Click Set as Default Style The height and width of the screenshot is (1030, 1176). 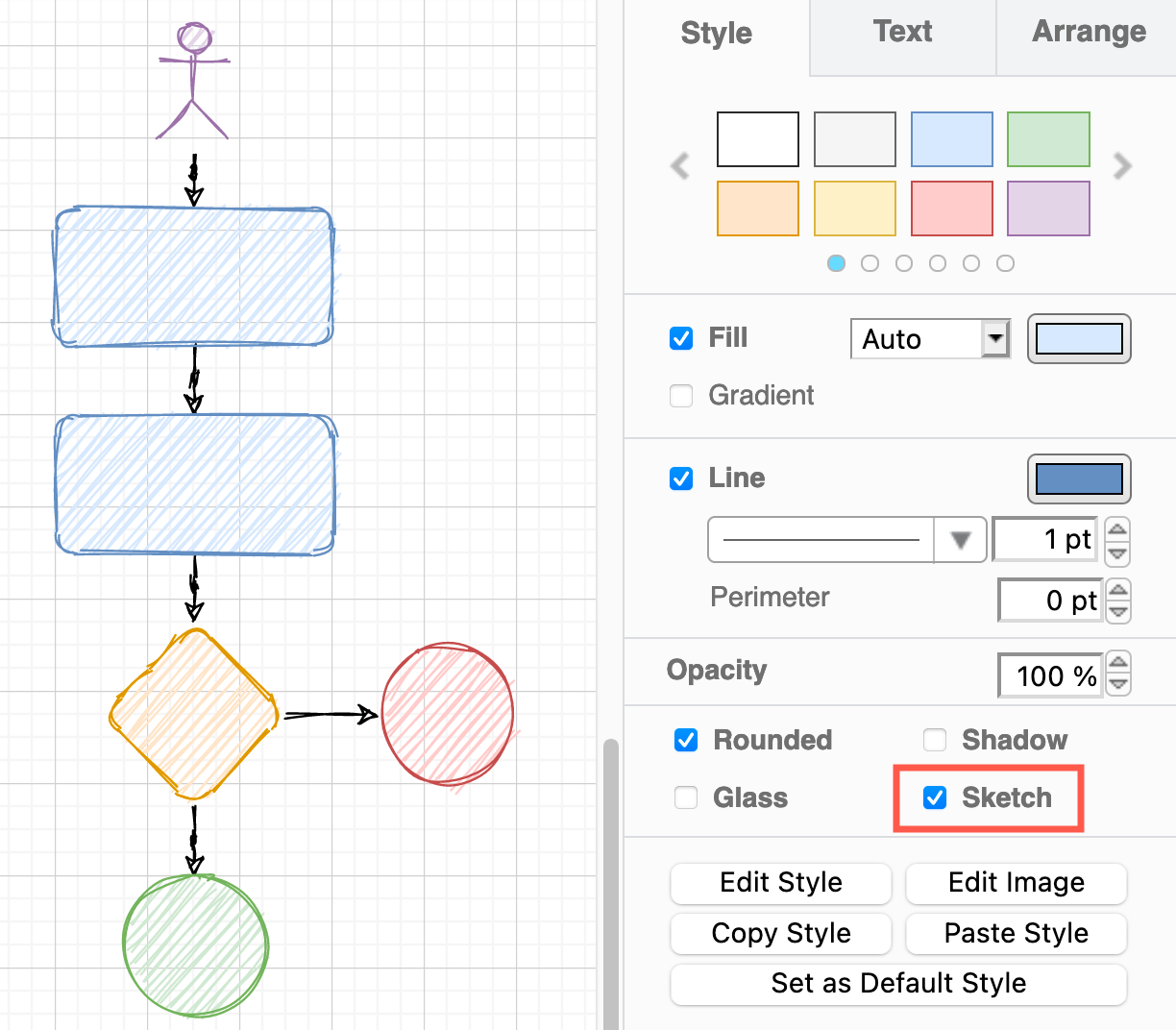(x=898, y=983)
